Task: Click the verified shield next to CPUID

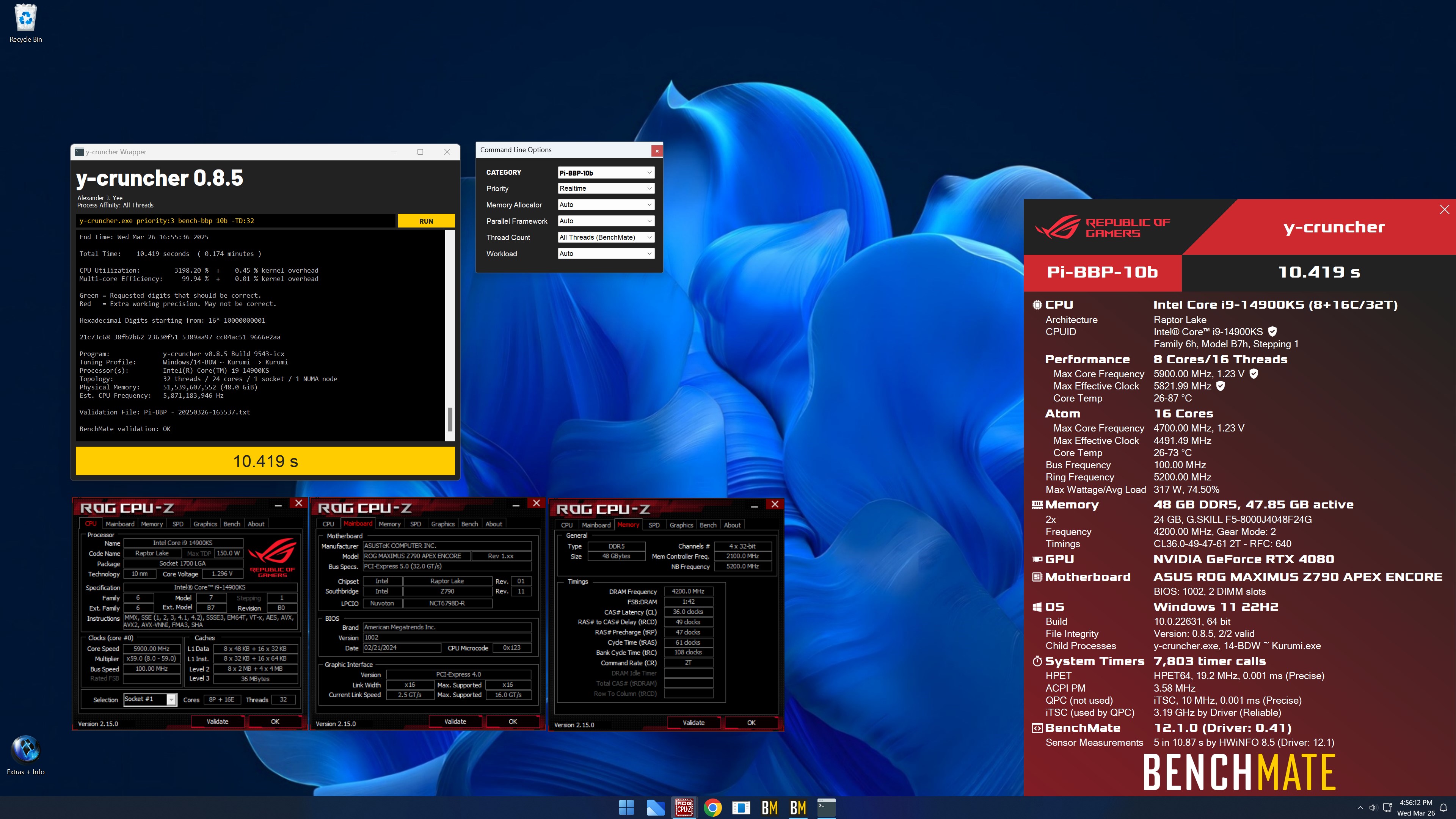Action: 1272,331
